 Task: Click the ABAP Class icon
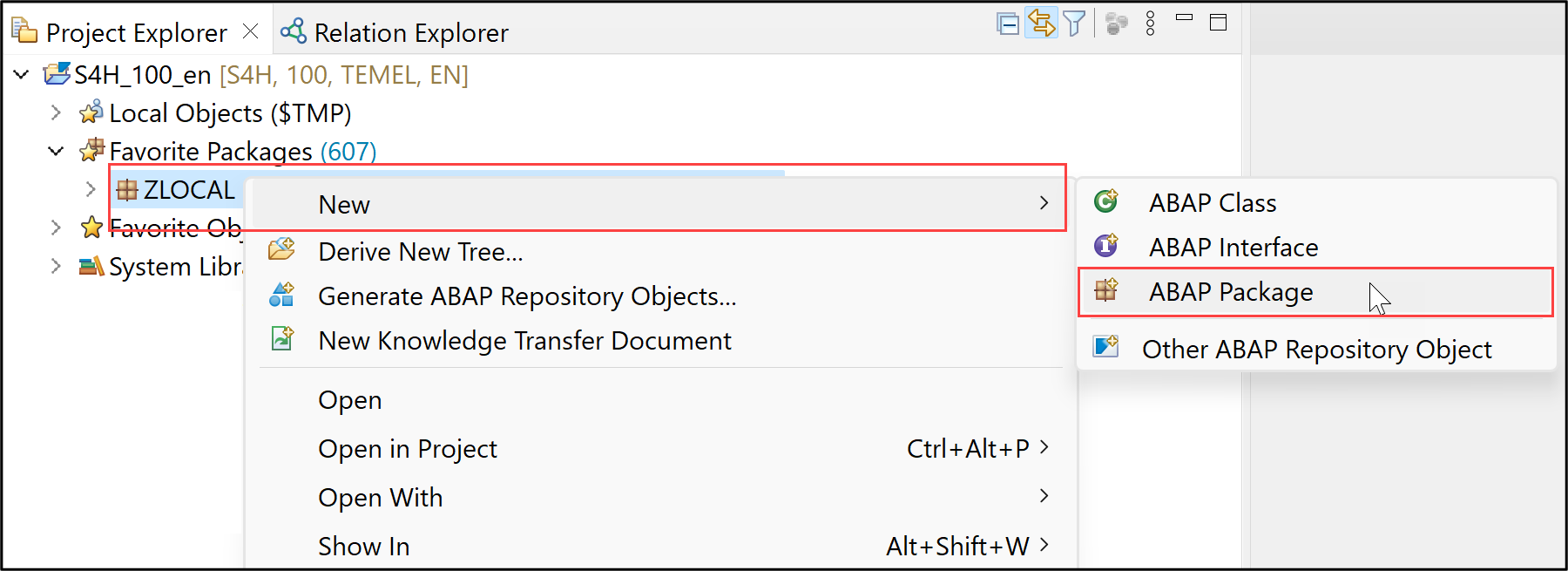pos(1106,201)
